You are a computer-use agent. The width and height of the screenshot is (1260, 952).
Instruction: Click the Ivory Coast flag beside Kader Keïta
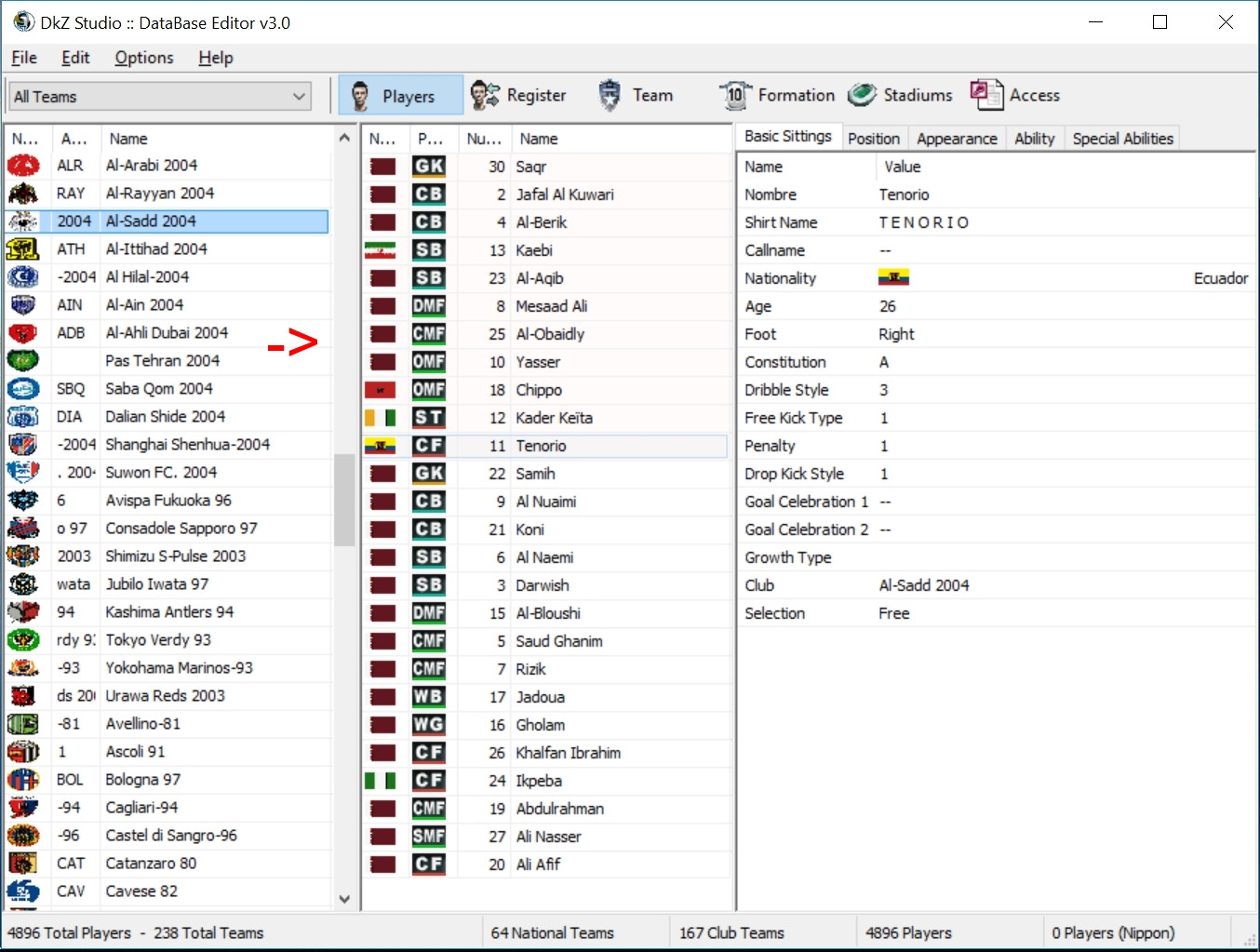coord(381,418)
